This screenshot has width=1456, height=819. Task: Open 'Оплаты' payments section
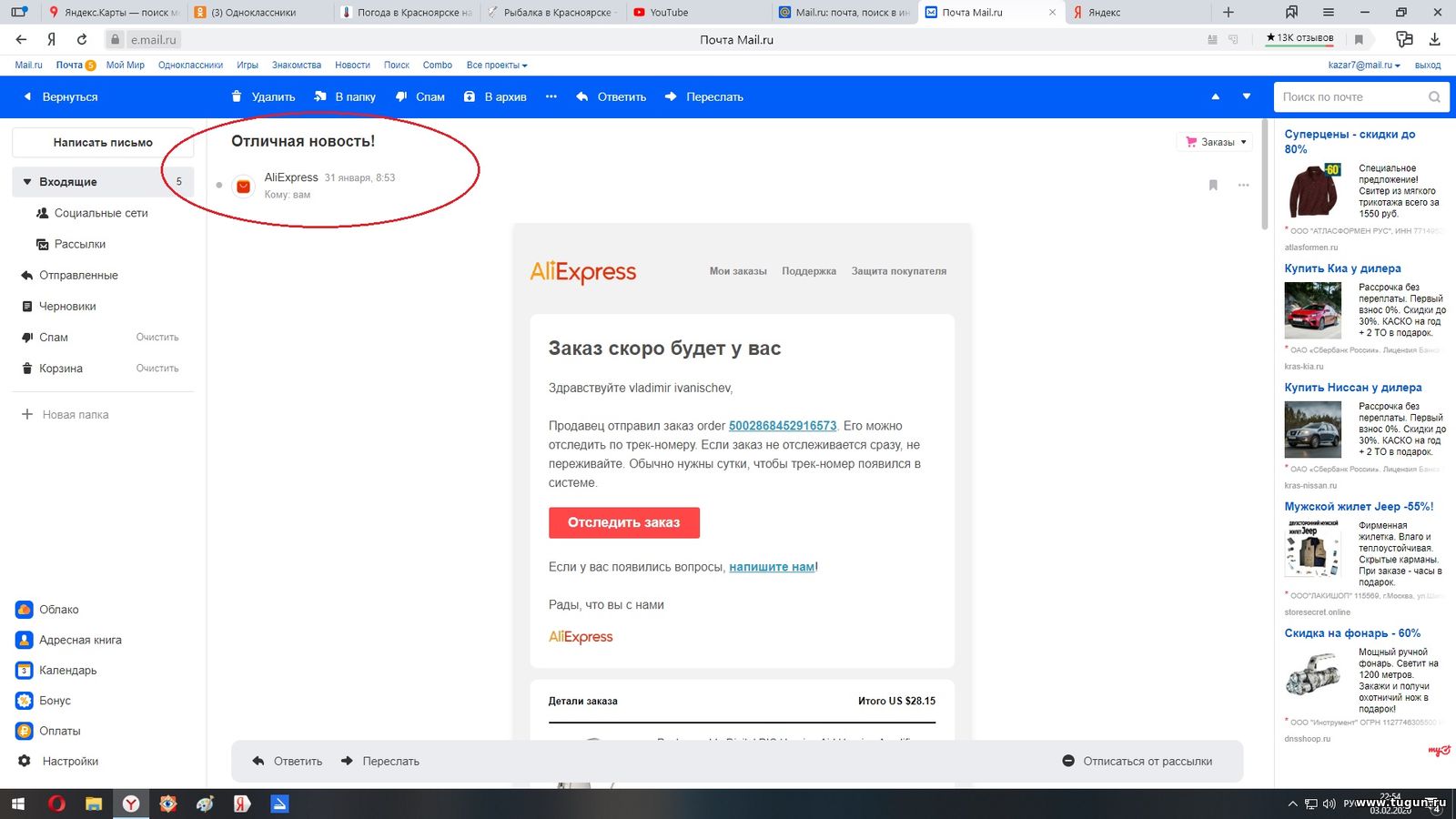coord(48,731)
